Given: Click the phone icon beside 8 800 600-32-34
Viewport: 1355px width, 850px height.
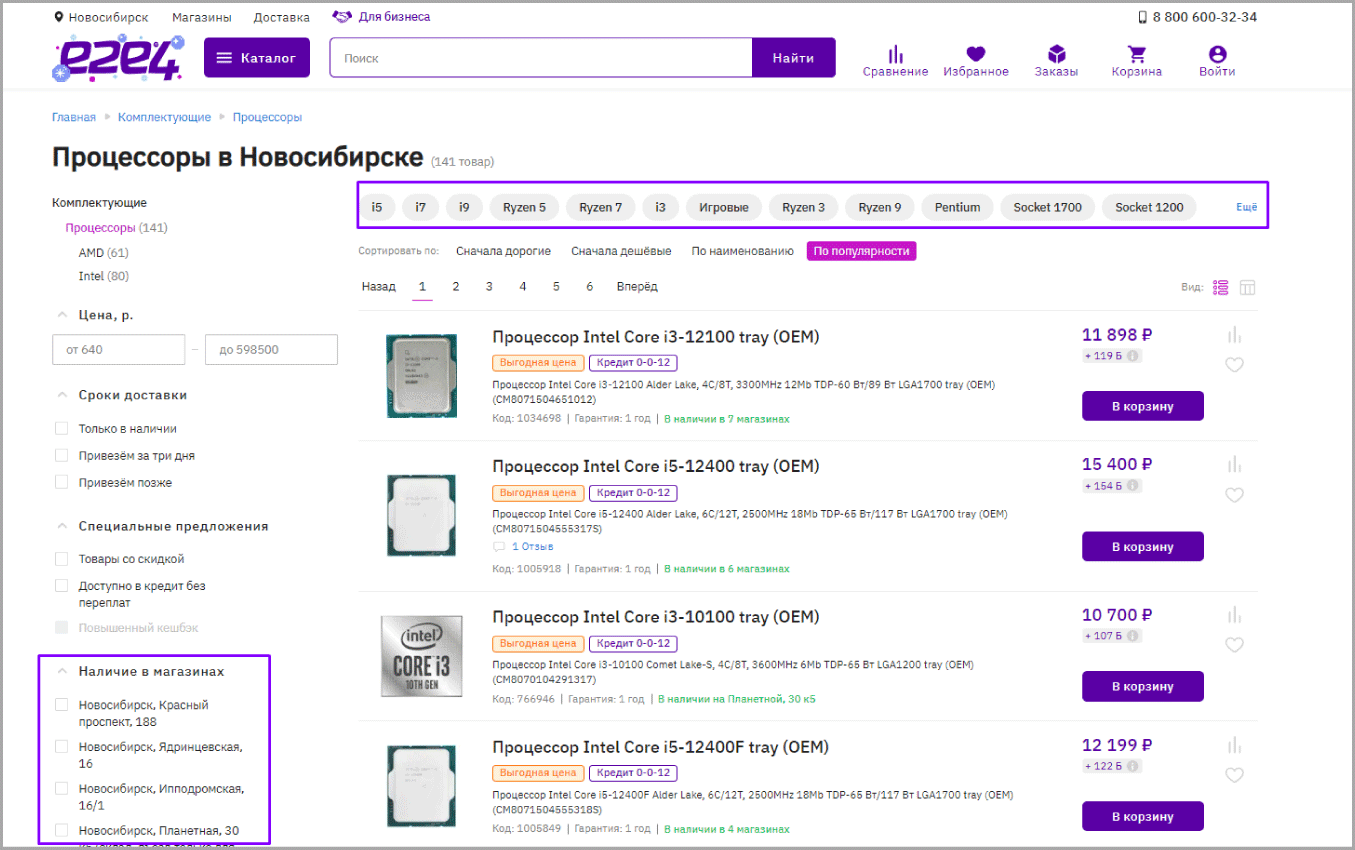Looking at the screenshot, I should point(1143,17).
